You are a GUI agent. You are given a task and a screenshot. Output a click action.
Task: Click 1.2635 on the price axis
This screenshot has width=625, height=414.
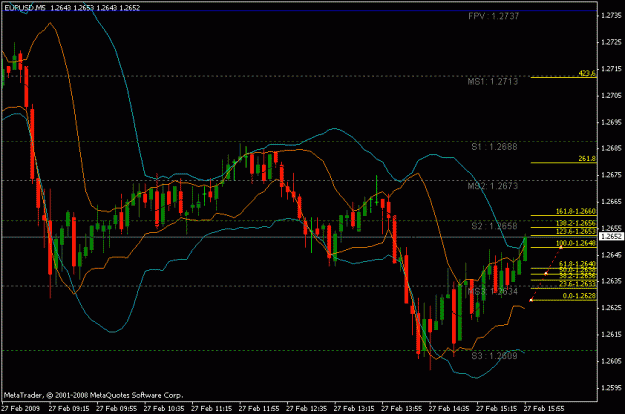(x=611, y=281)
